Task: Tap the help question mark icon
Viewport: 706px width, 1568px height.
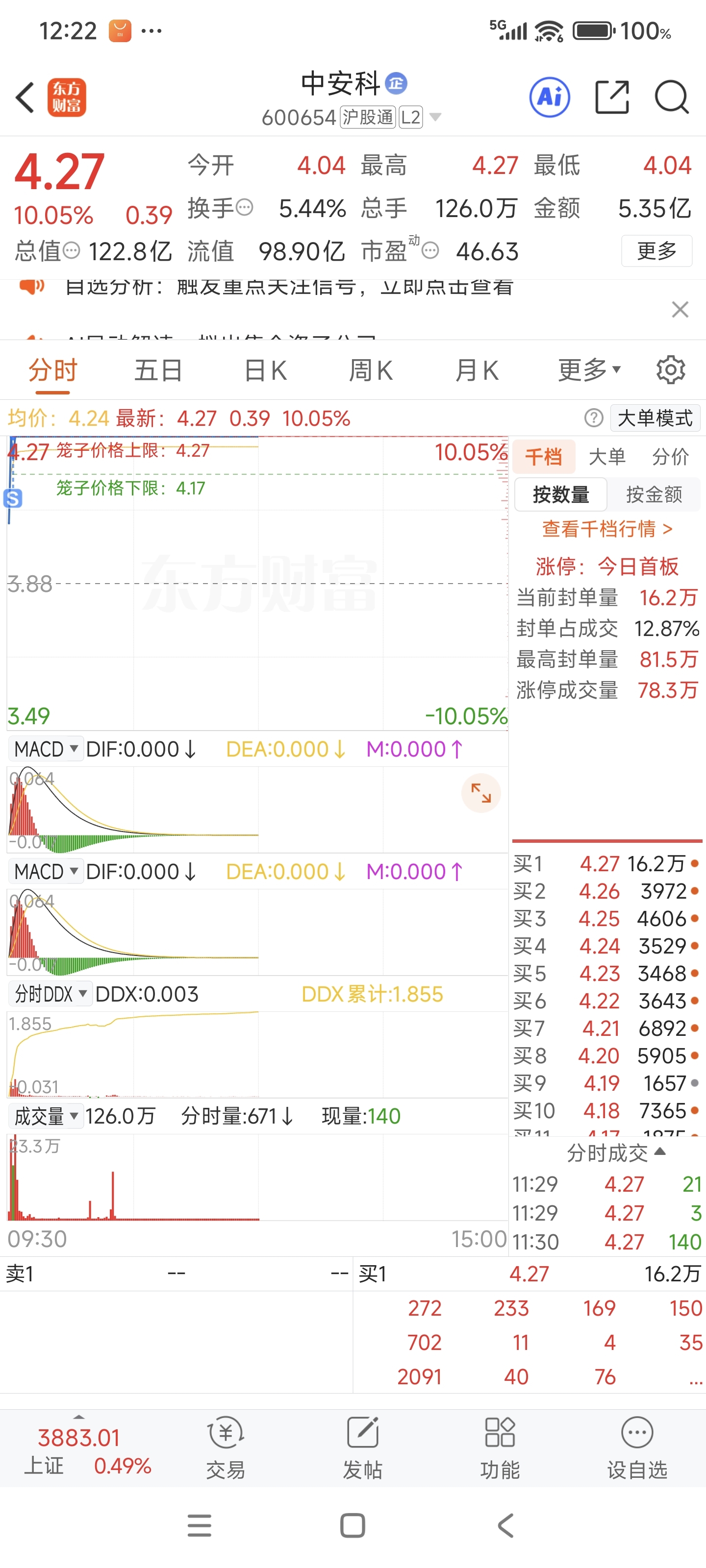Action: [593, 418]
